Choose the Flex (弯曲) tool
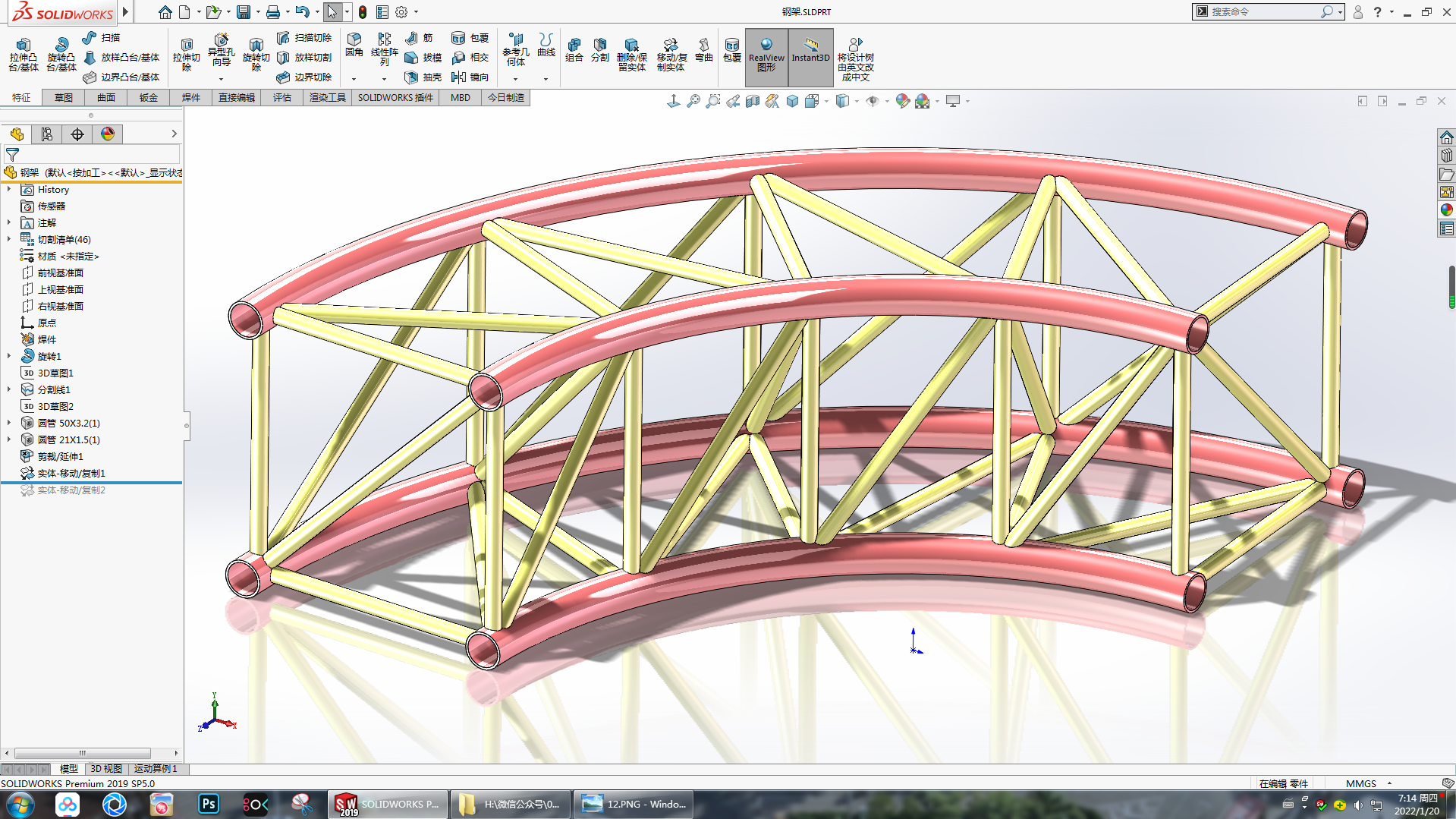Image resolution: width=1456 pixels, height=819 pixels. click(704, 50)
